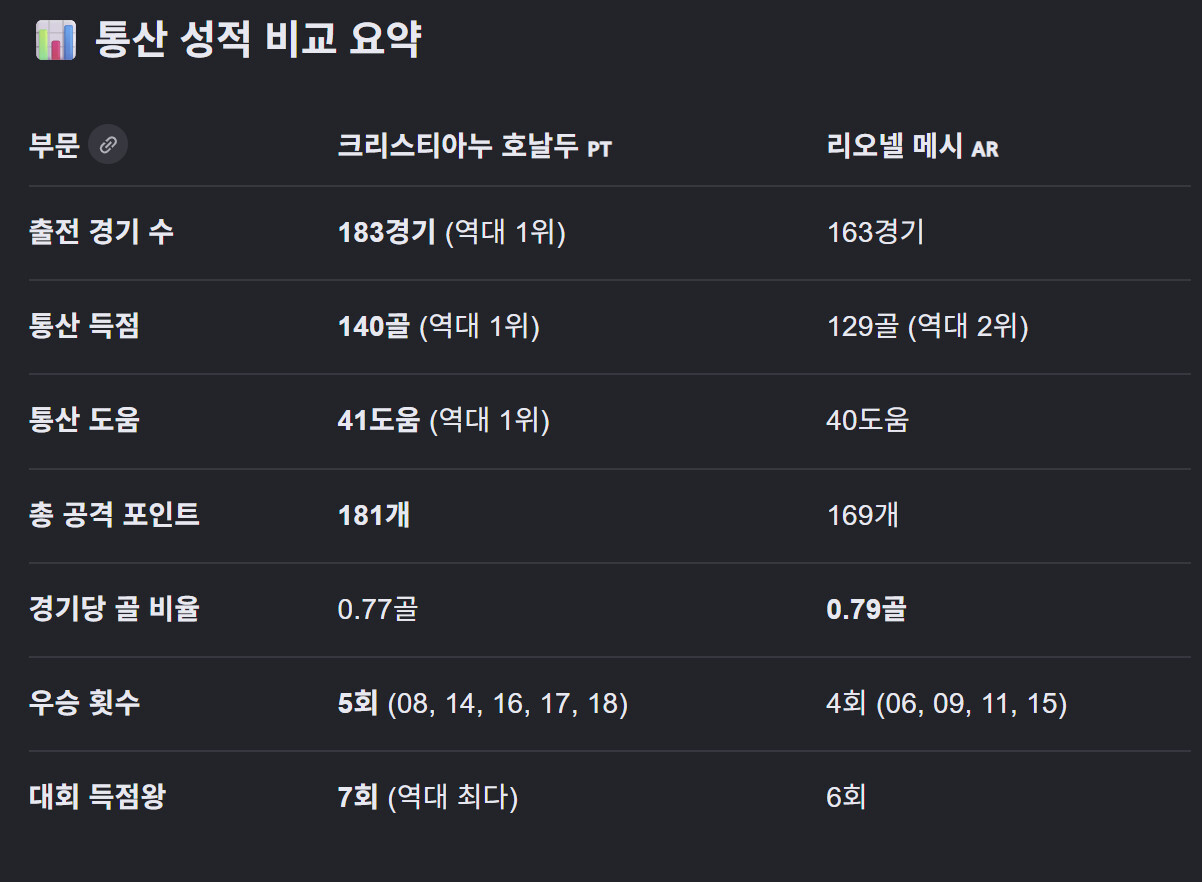Screen dimensions: 1202x882
Task: Click the link icon beside 부문 header
Action: 108,145
